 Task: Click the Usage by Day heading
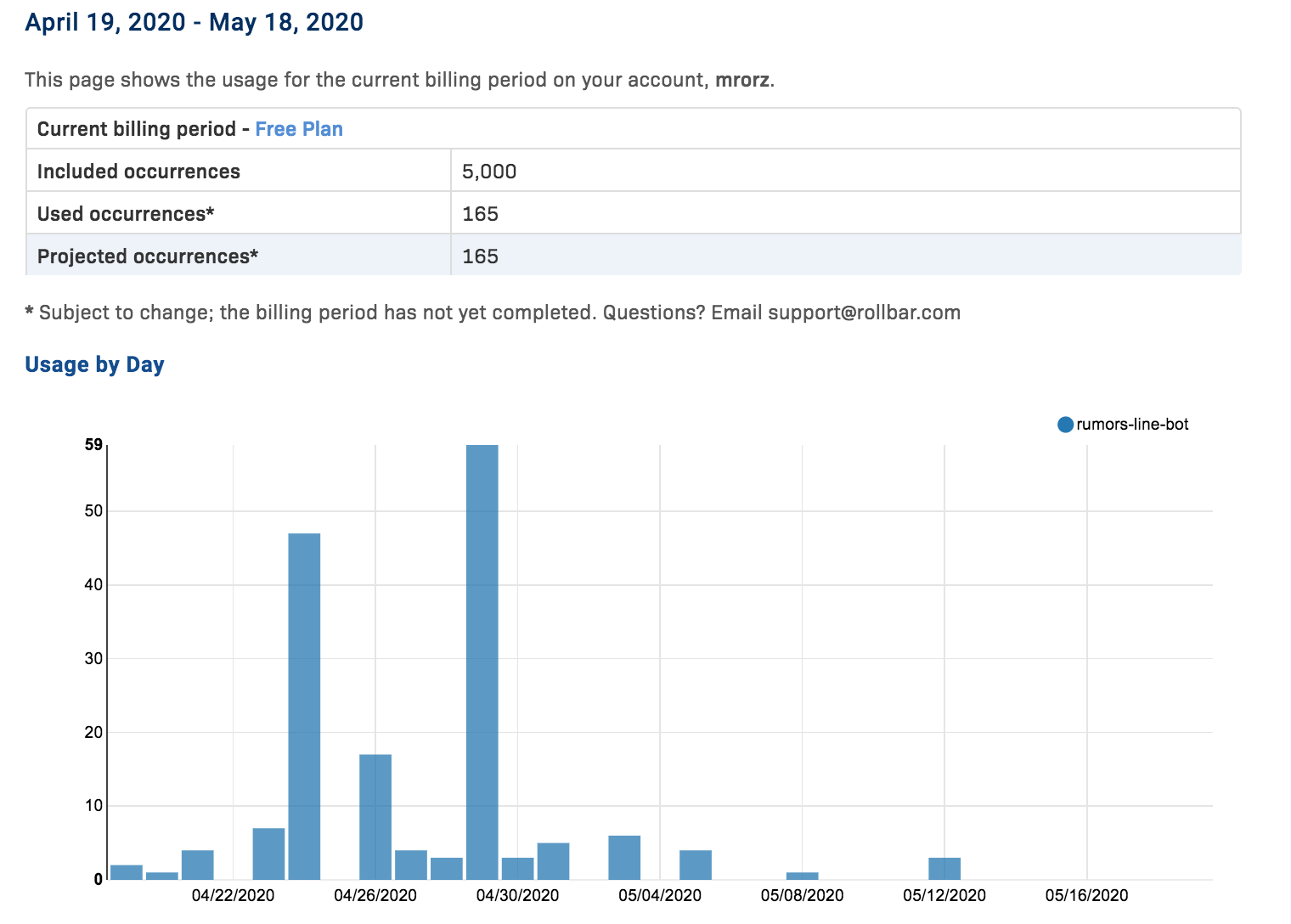point(94,364)
